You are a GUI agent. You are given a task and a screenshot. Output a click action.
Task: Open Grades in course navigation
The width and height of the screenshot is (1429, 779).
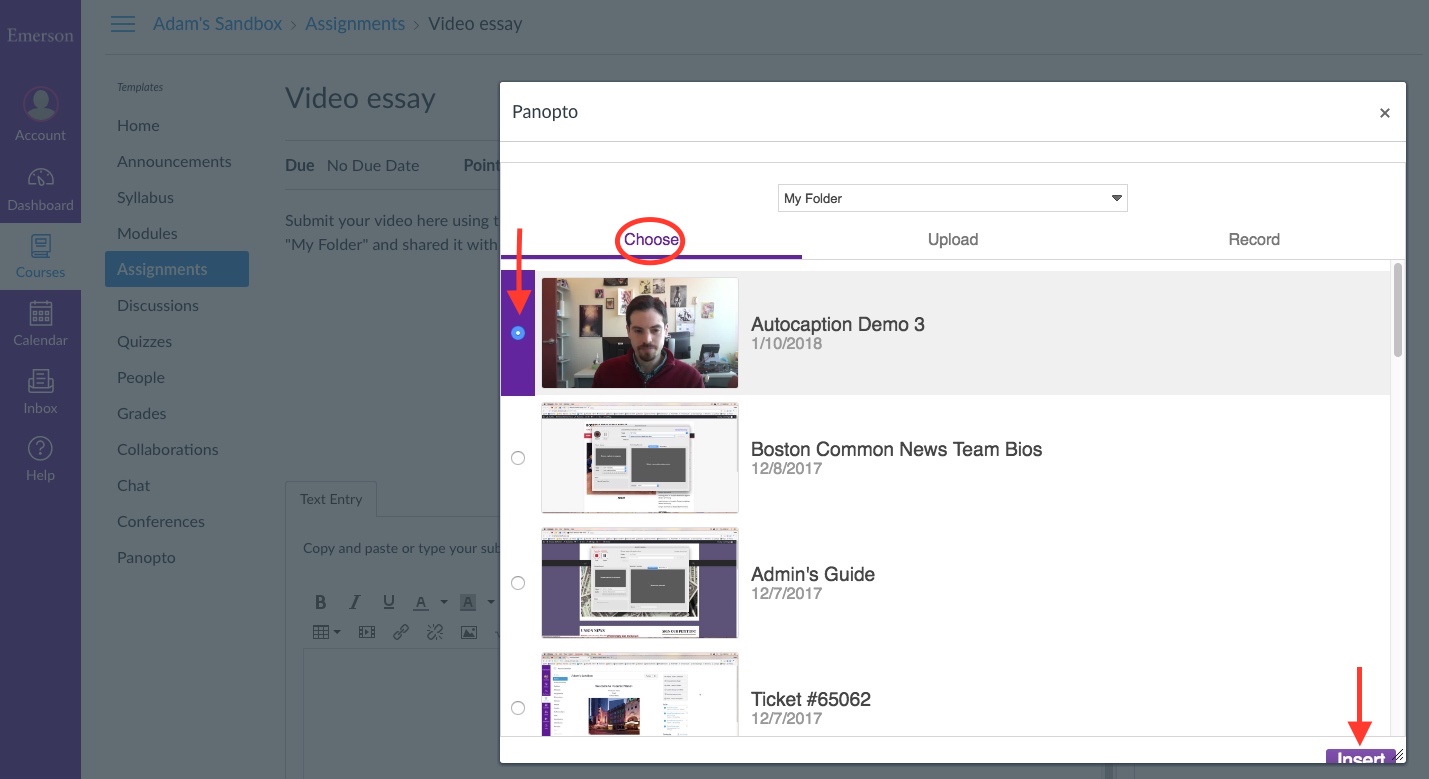pos(142,413)
